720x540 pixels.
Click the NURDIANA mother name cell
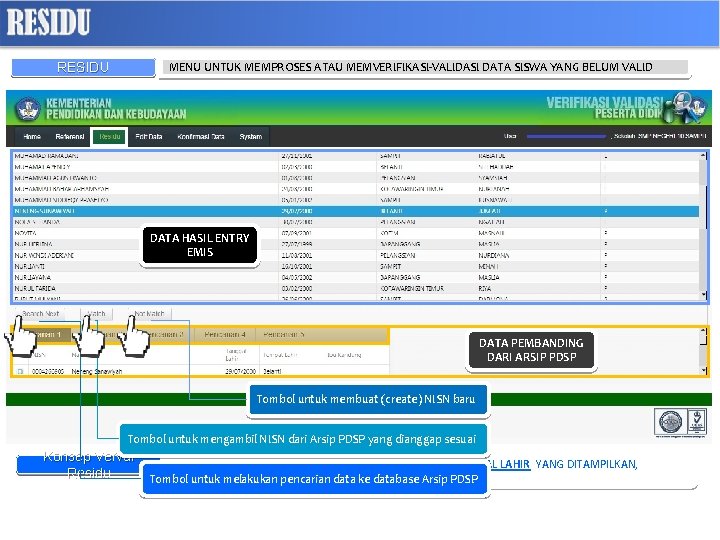click(494, 255)
